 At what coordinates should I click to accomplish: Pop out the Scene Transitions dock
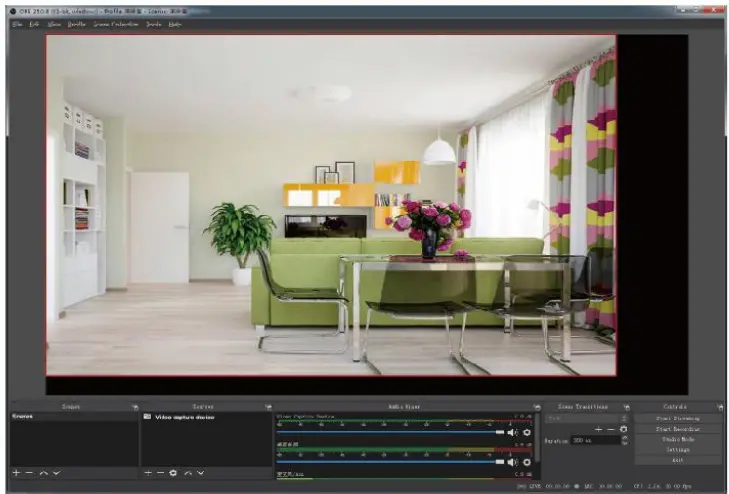pyautogui.click(x=626, y=407)
